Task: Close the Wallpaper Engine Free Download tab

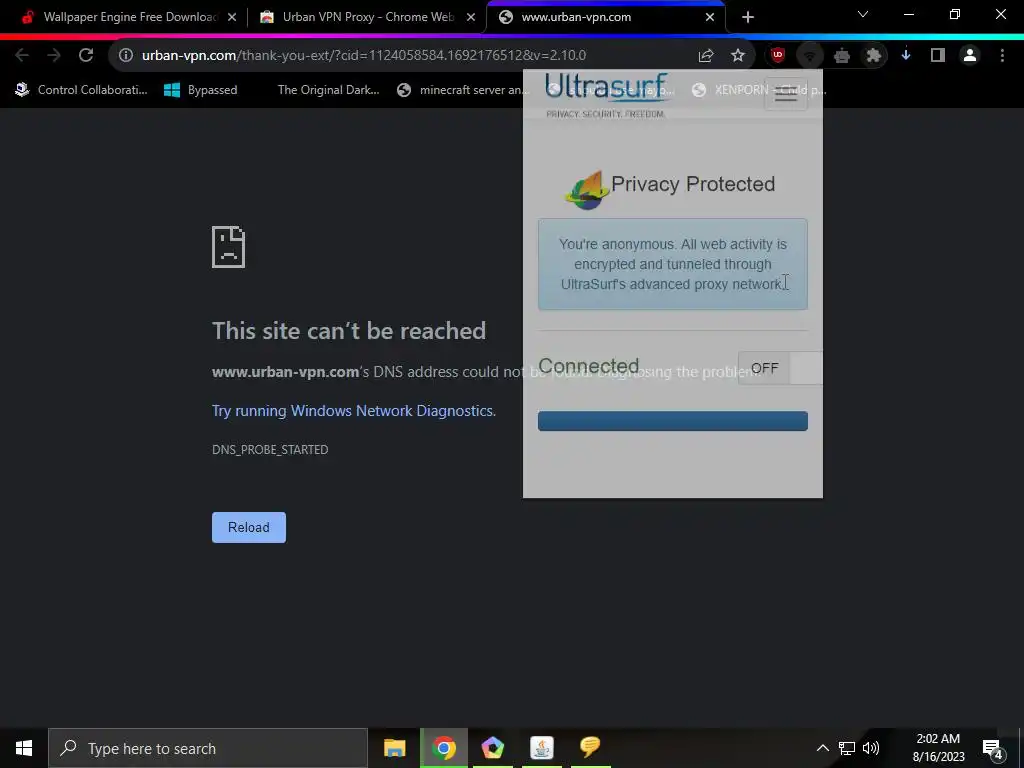Action: (x=232, y=17)
